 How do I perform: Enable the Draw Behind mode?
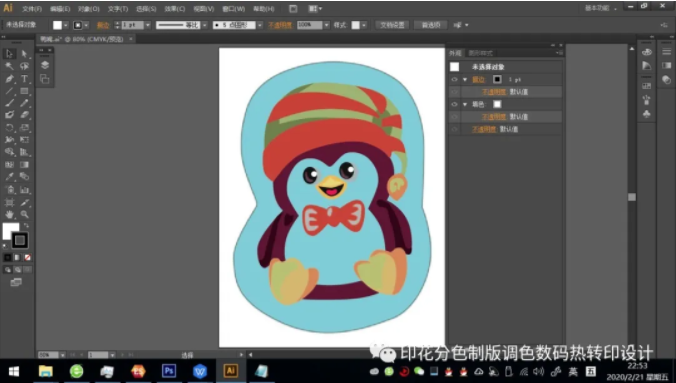coord(18,270)
